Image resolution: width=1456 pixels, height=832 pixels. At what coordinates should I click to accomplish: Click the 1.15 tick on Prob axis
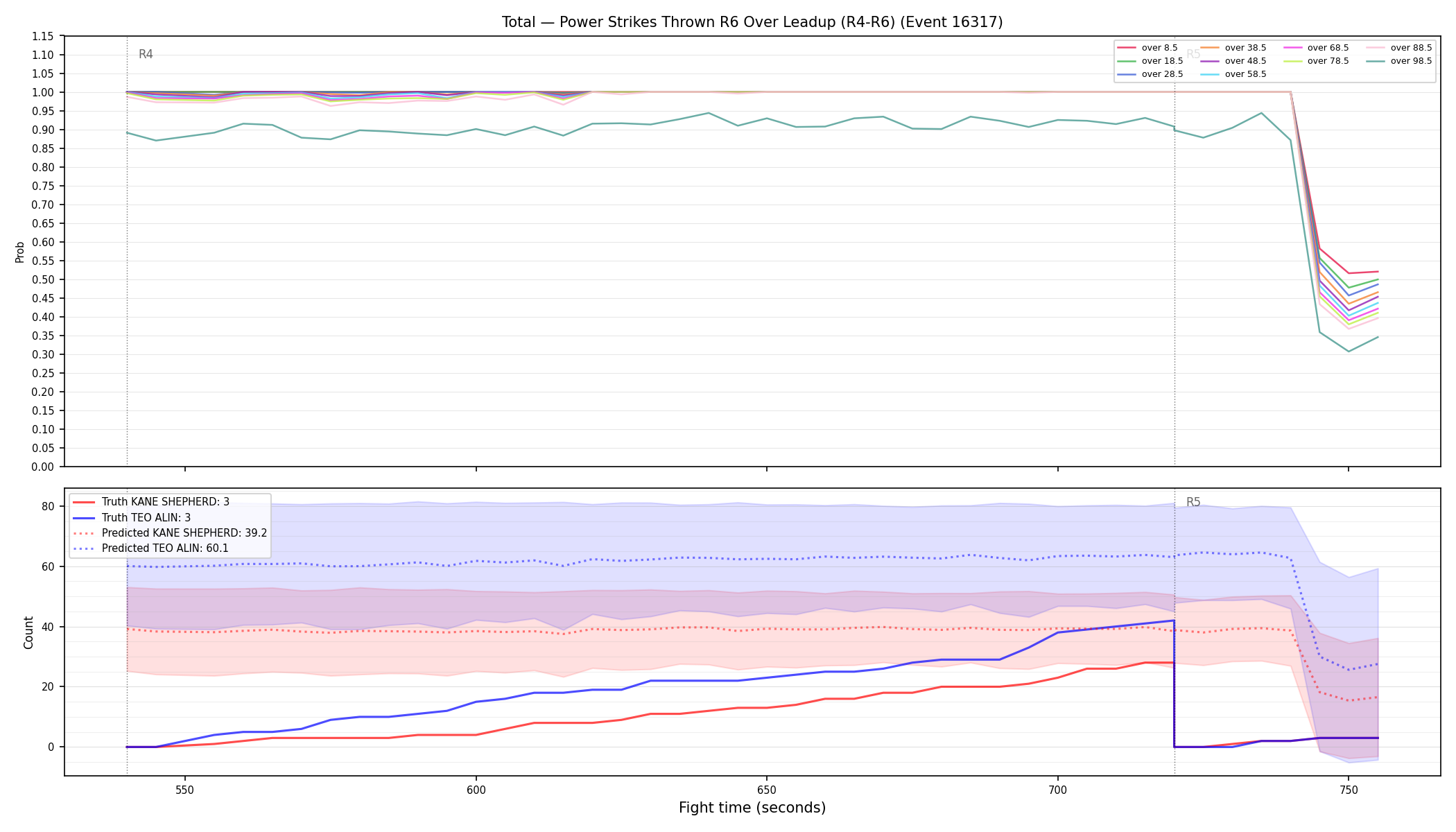(43, 36)
